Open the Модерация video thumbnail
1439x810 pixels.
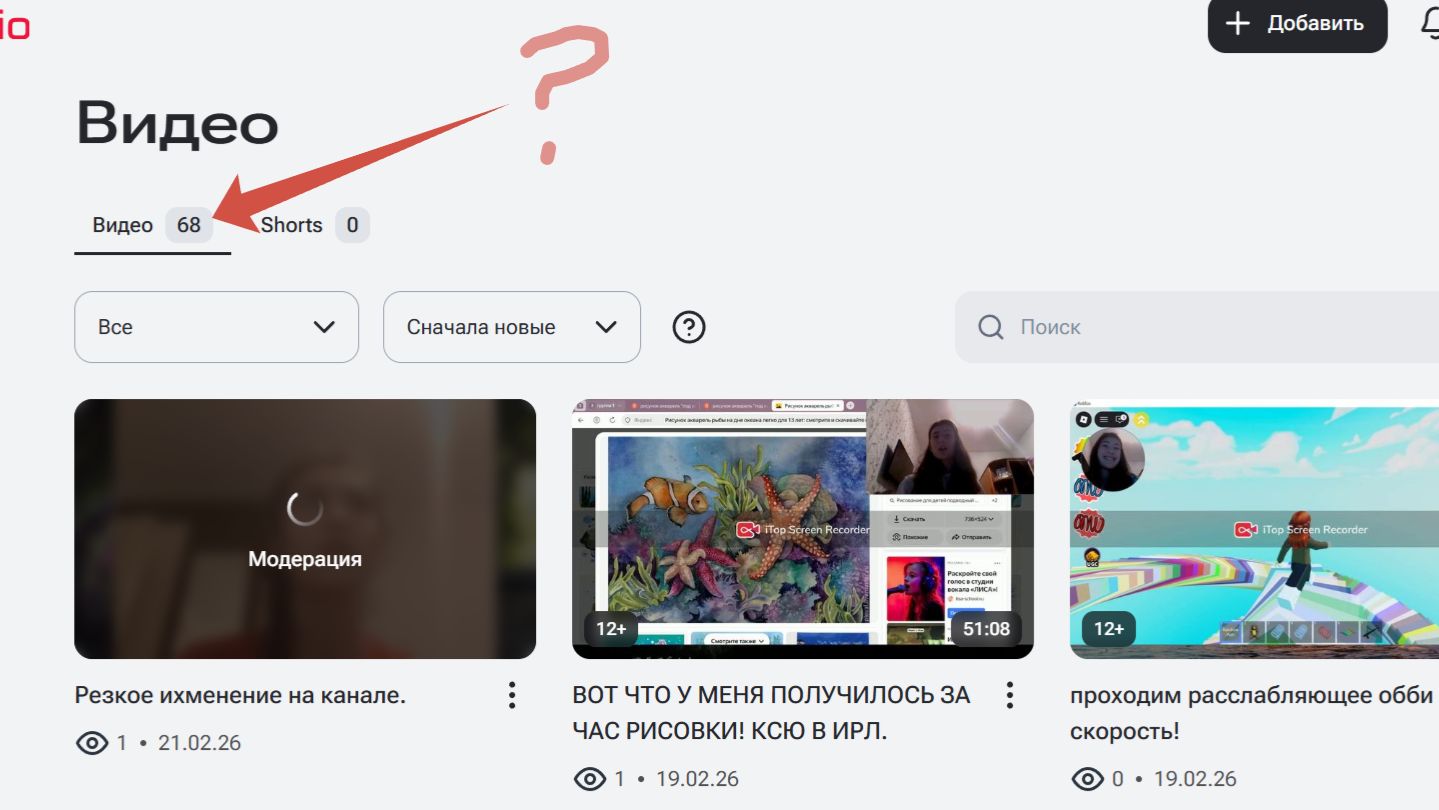305,529
